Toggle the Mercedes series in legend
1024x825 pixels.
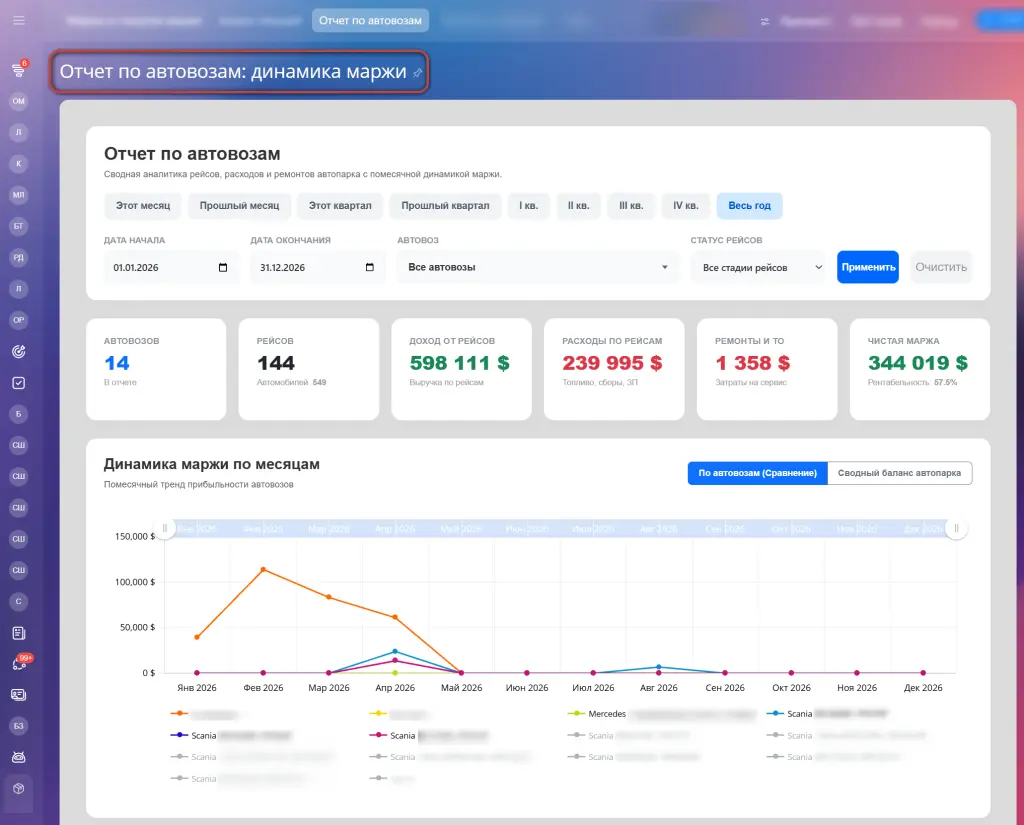tap(661, 714)
